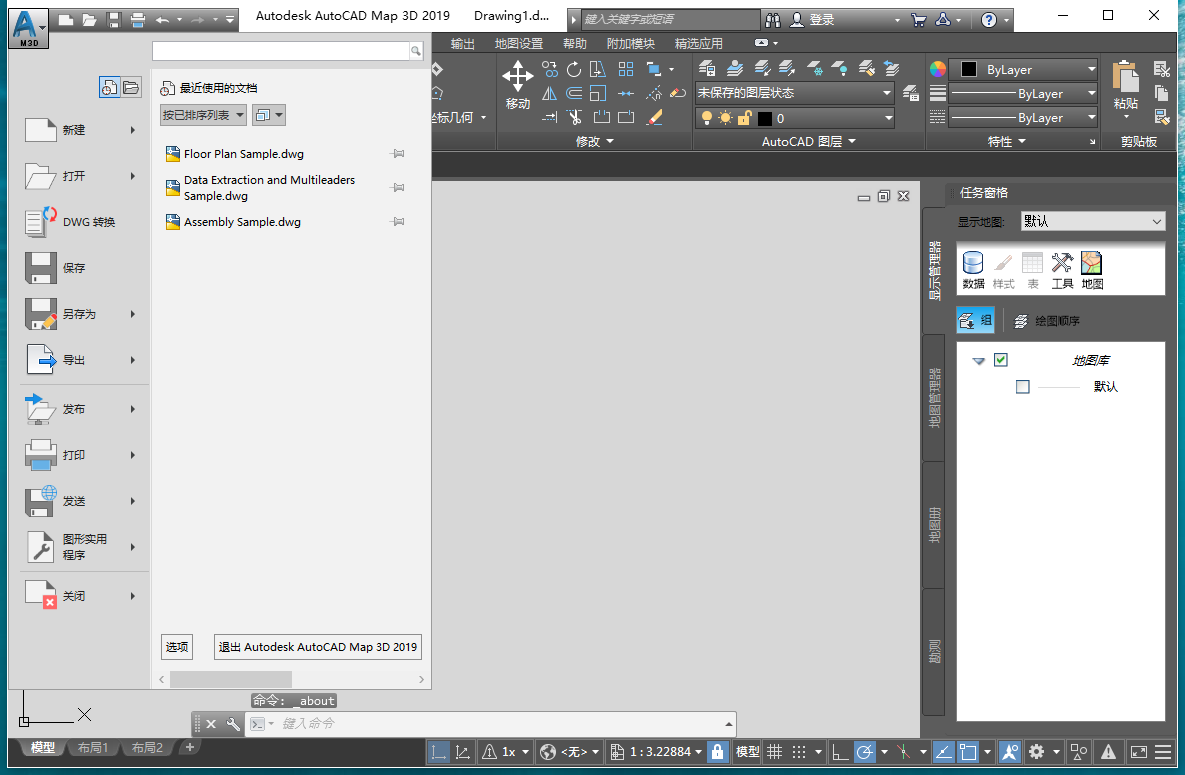The height and width of the screenshot is (775, 1185).
Task: Click the 地图 (Map) icon in task pane
Action: [x=1090, y=263]
